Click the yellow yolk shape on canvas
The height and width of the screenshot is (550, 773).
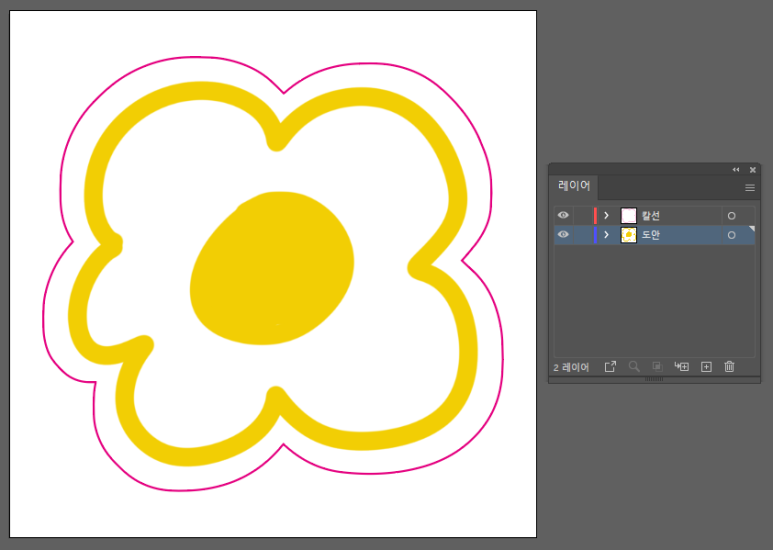pyautogui.click(x=272, y=269)
